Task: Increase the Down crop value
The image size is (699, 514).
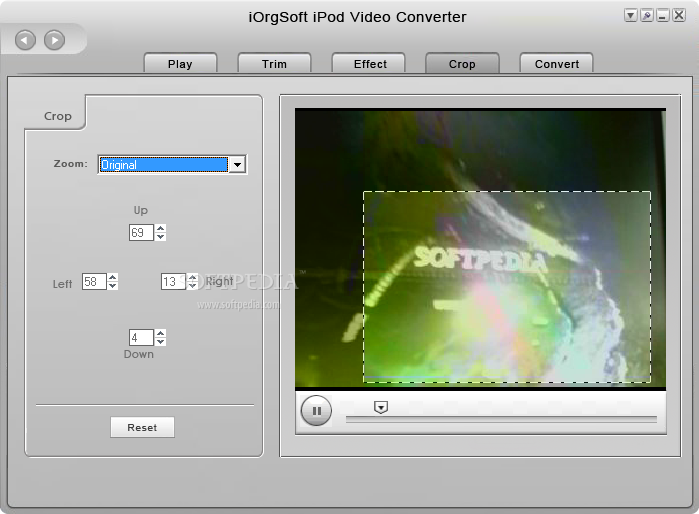Action: 161,333
